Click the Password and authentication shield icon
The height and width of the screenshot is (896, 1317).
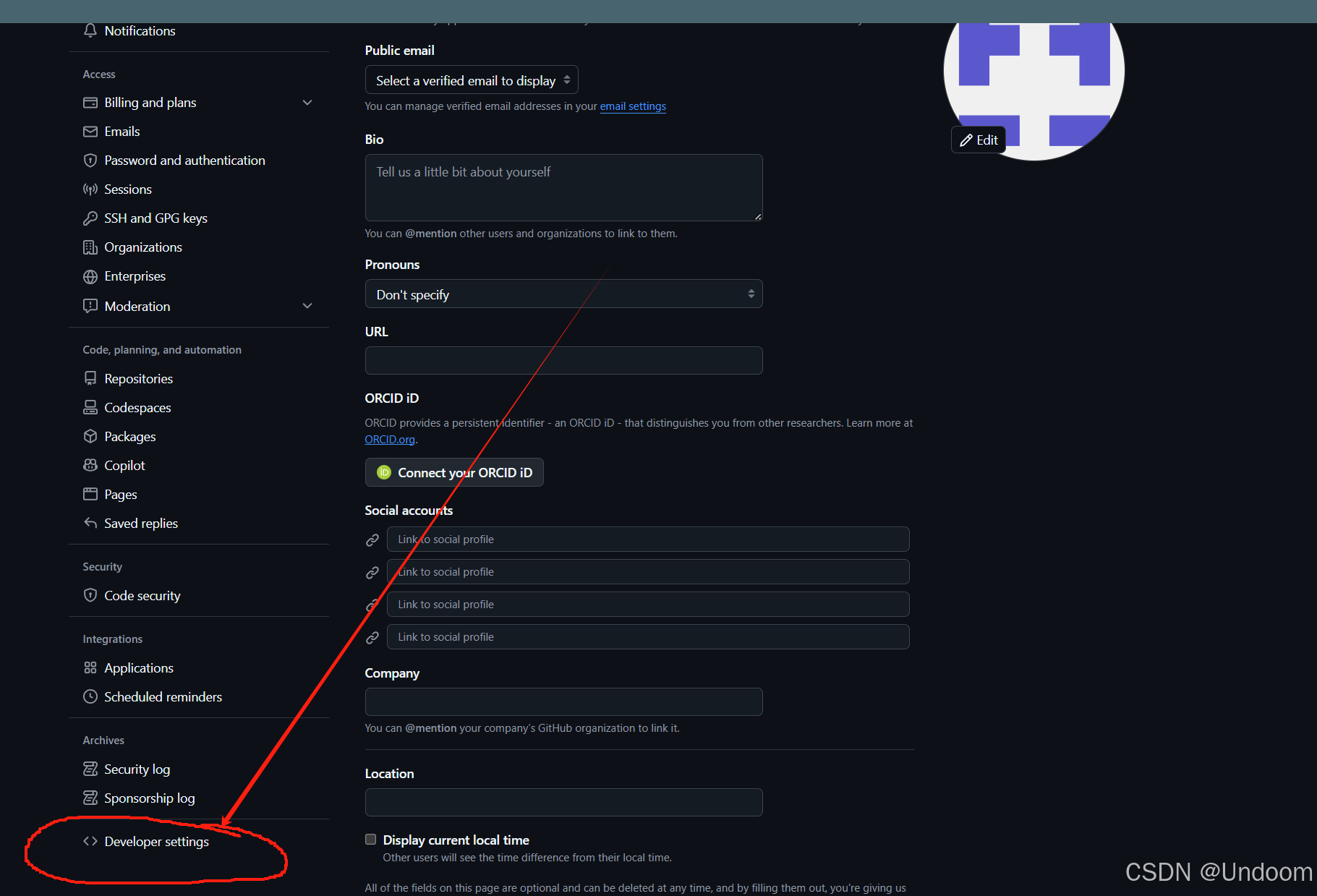tap(90, 161)
